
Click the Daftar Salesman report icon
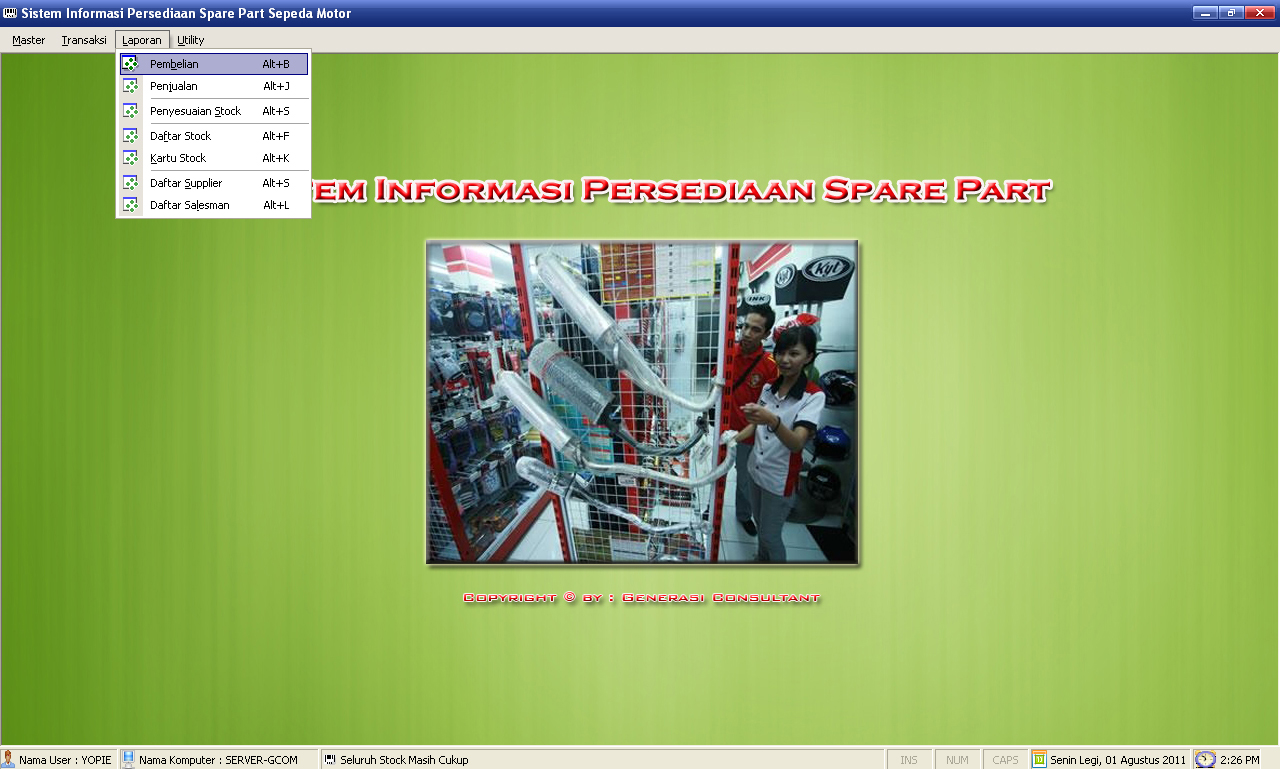pos(130,205)
